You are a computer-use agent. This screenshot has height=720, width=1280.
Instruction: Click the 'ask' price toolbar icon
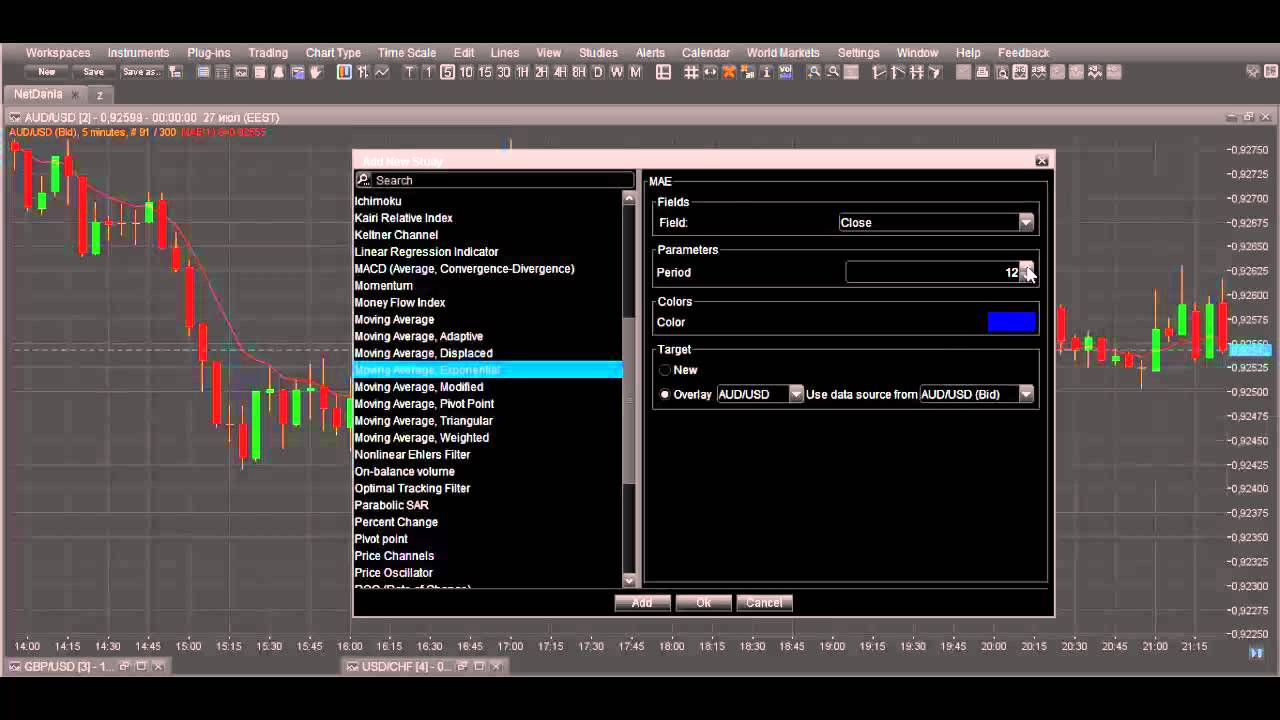(x=1039, y=72)
